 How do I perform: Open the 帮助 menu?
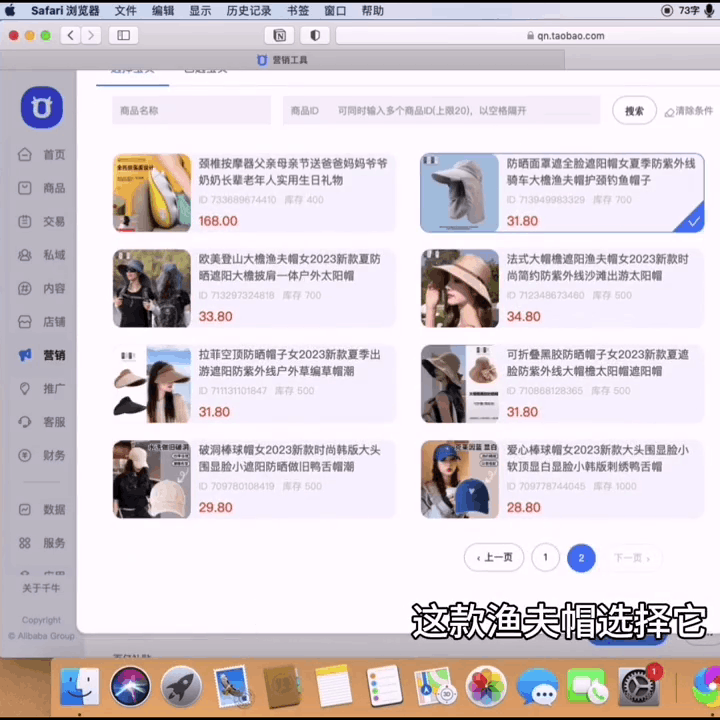372,11
